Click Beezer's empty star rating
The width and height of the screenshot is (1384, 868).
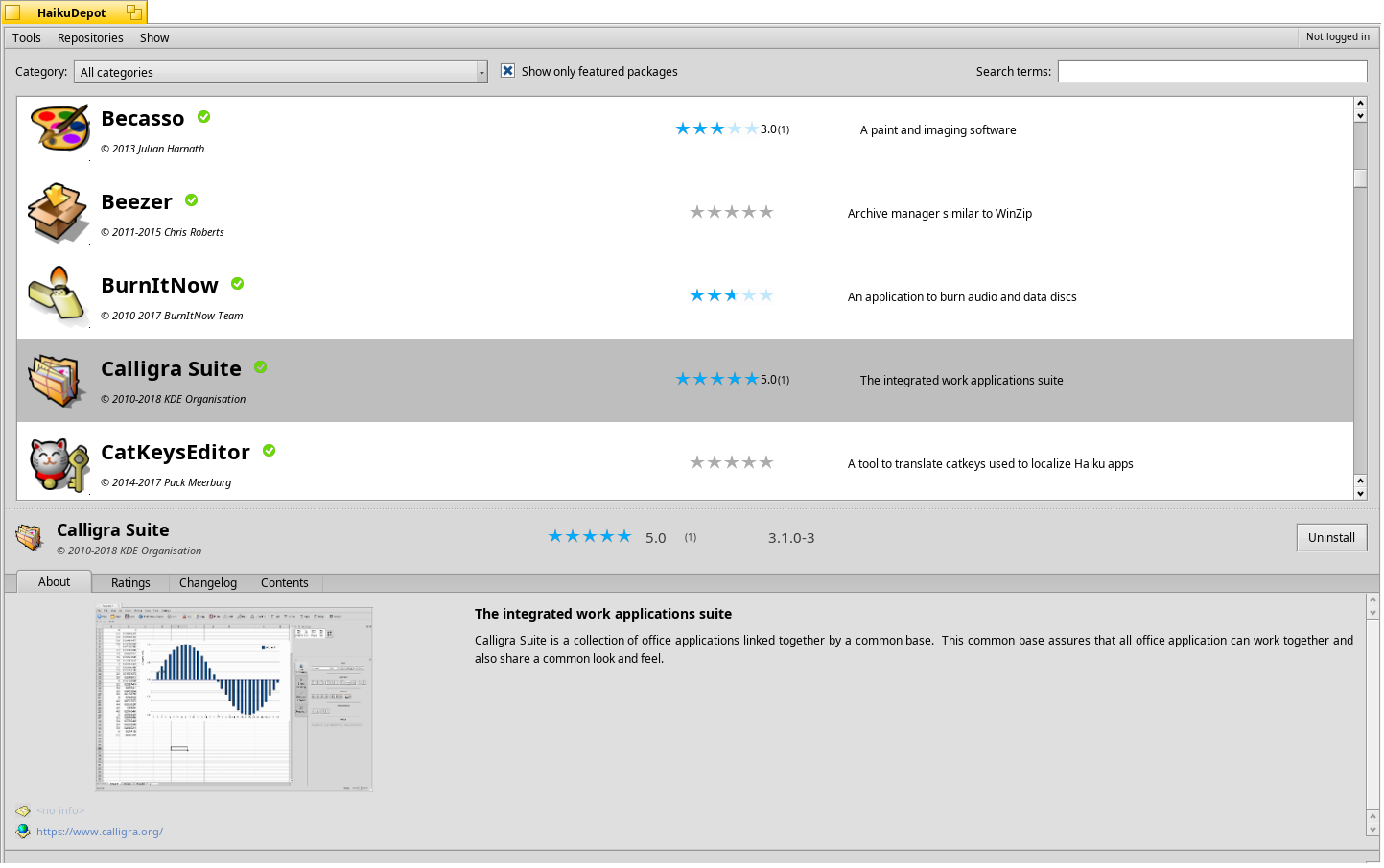pos(732,212)
